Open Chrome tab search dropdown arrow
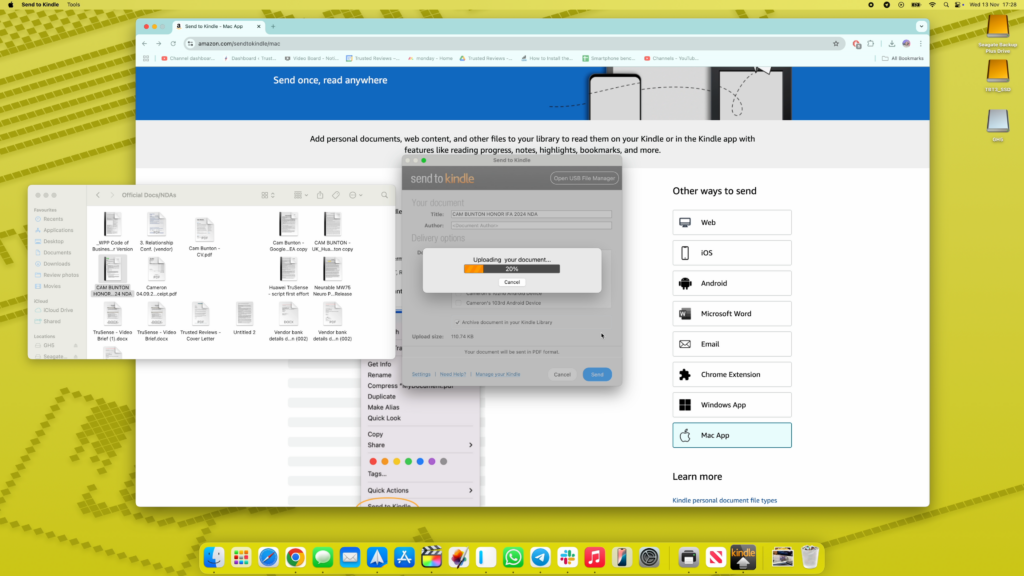The width and height of the screenshot is (1024, 576). pyautogui.click(x=921, y=27)
